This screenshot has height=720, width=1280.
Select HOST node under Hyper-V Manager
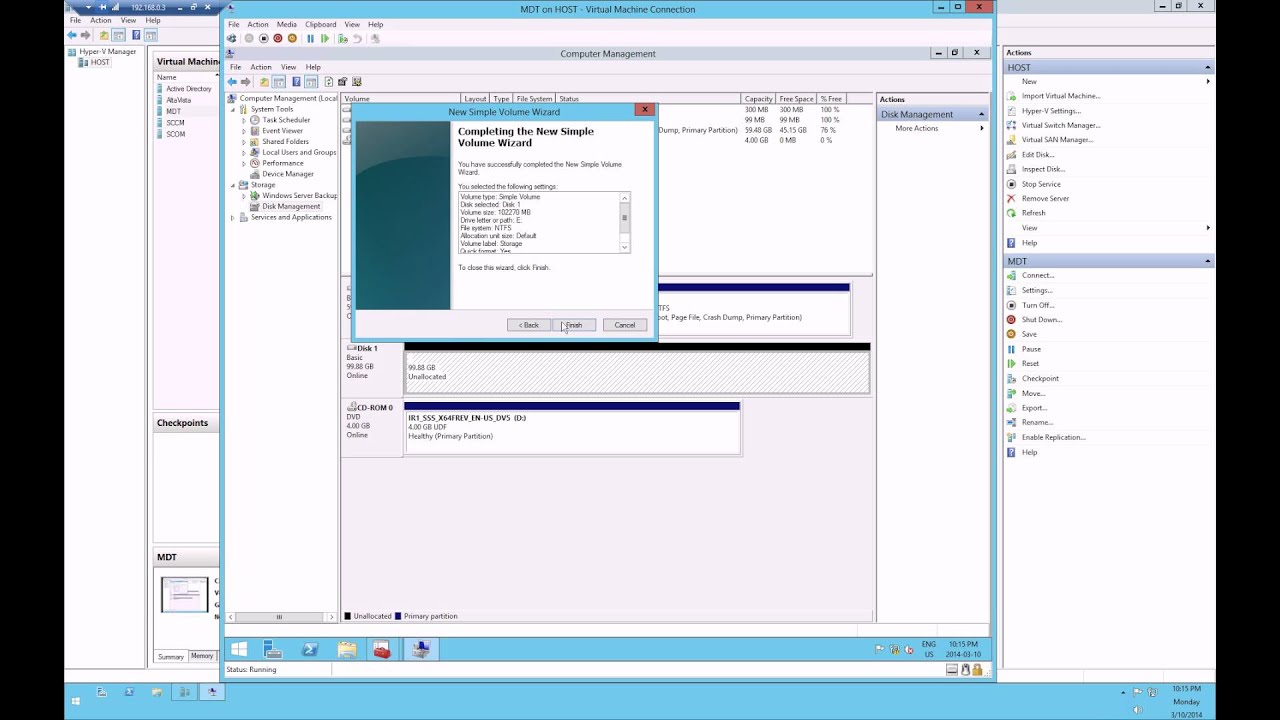click(x=100, y=62)
